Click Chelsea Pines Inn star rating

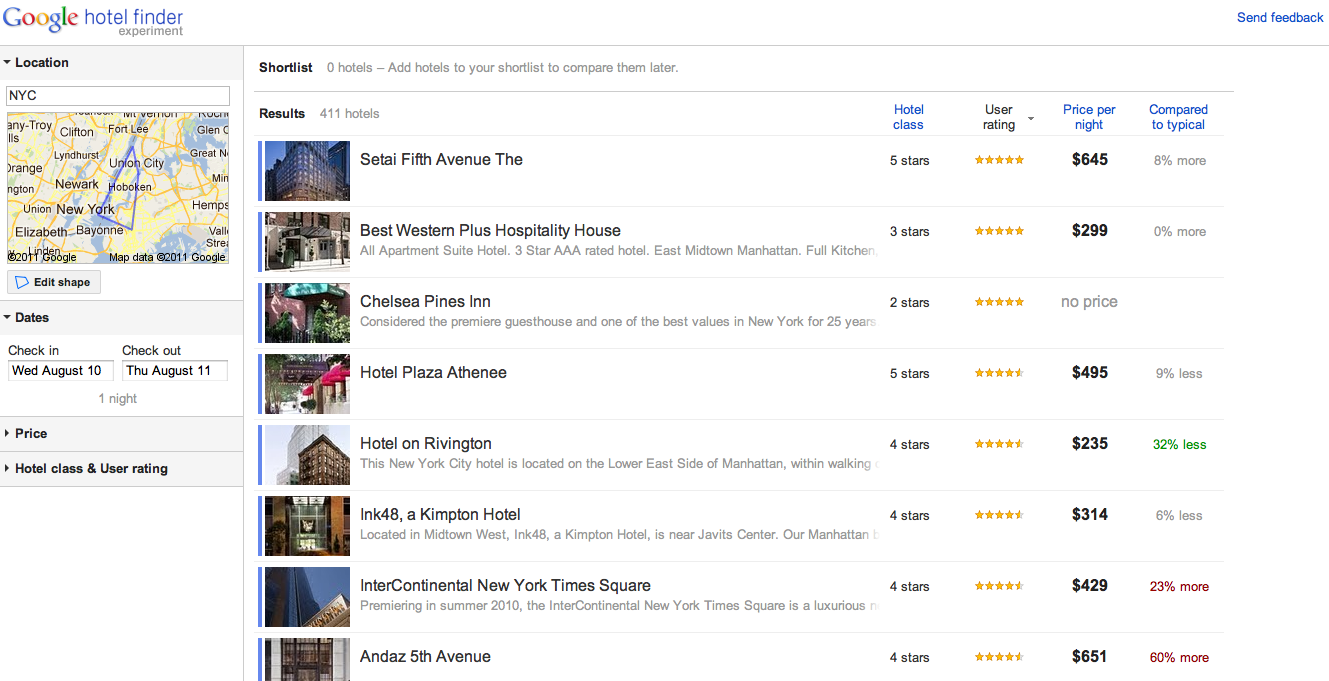pyautogui.click(x=999, y=302)
